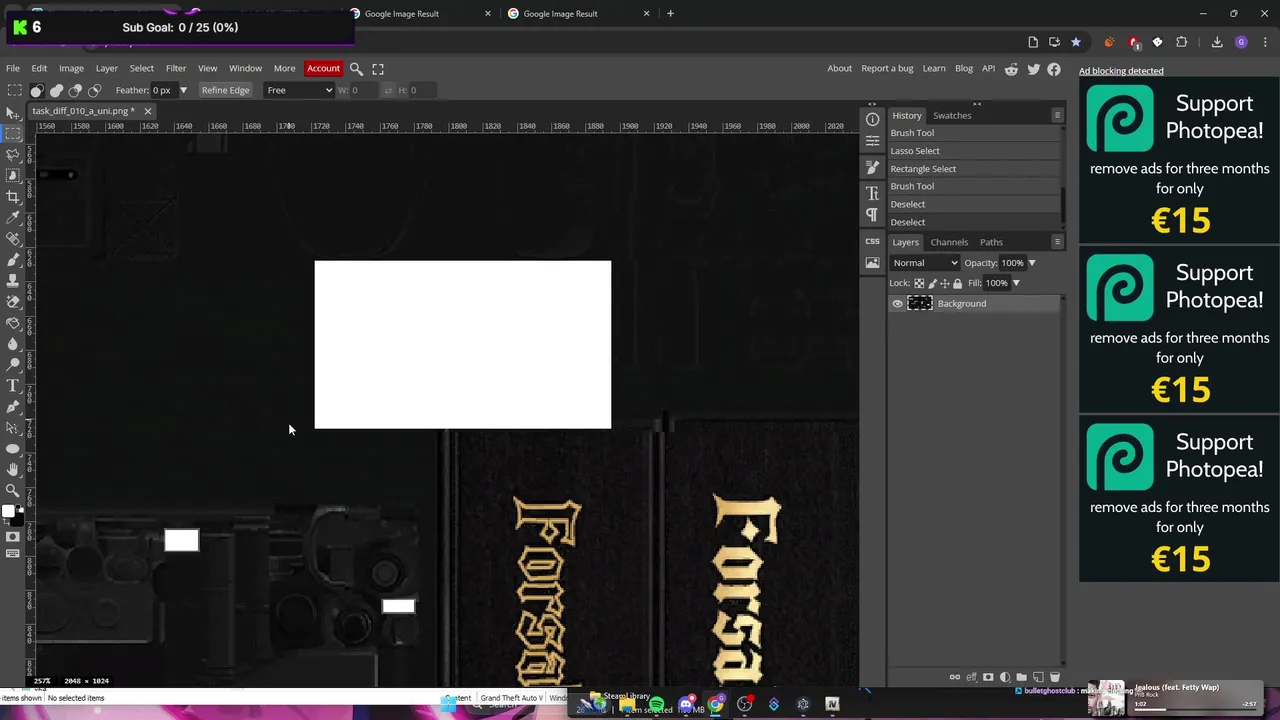This screenshot has width=1280, height=720.
Task: Click the Refine Edge button
Action: pos(225,90)
